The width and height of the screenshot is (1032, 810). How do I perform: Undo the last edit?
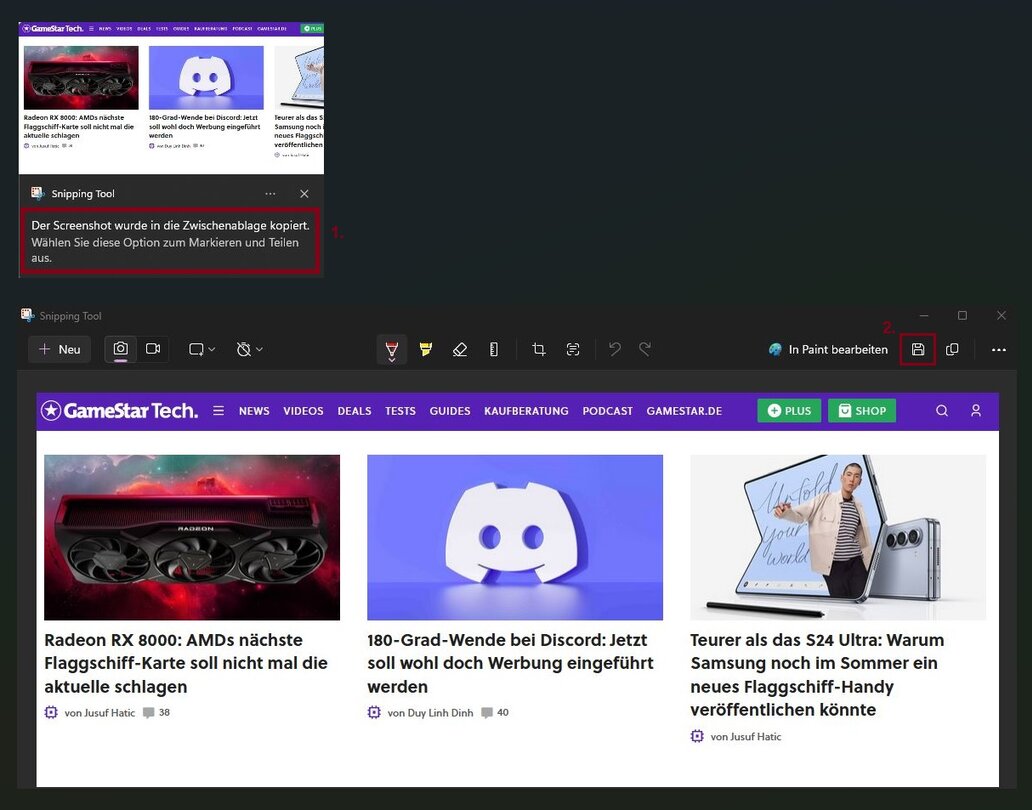(615, 349)
